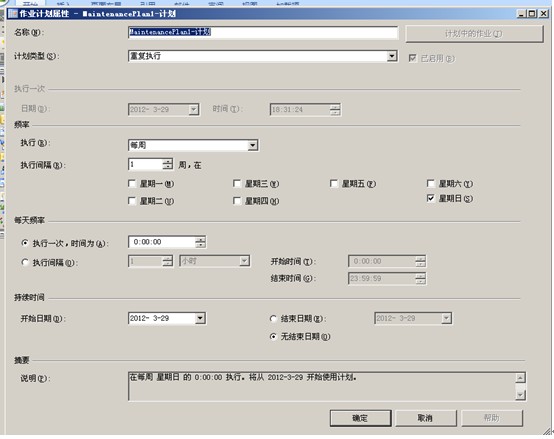Expand the 执行 frequency dropdown showing 每周
This screenshot has width=554, height=439.
tap(252, 145)
